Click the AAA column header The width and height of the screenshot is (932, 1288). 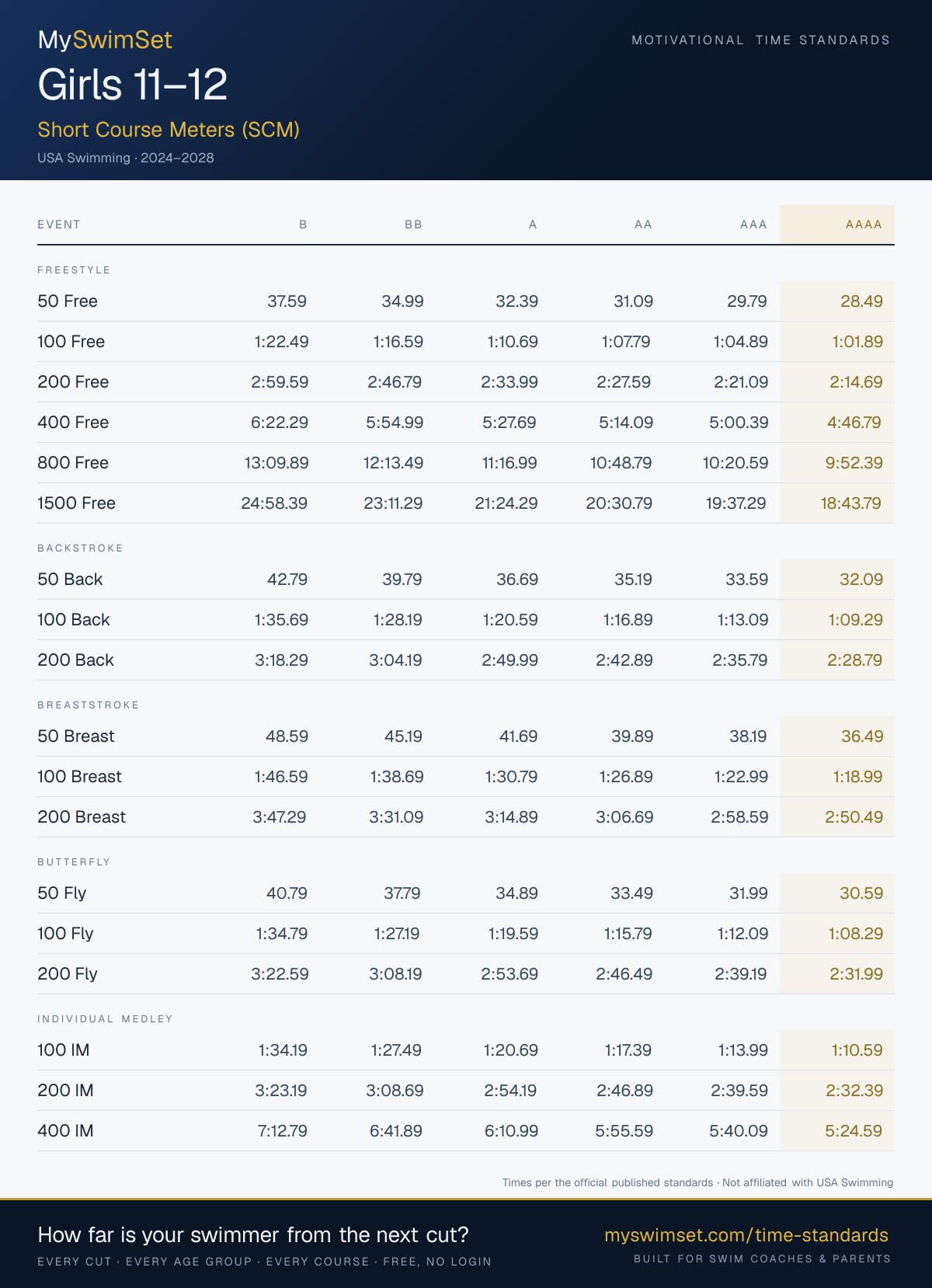tap(753, 225)
